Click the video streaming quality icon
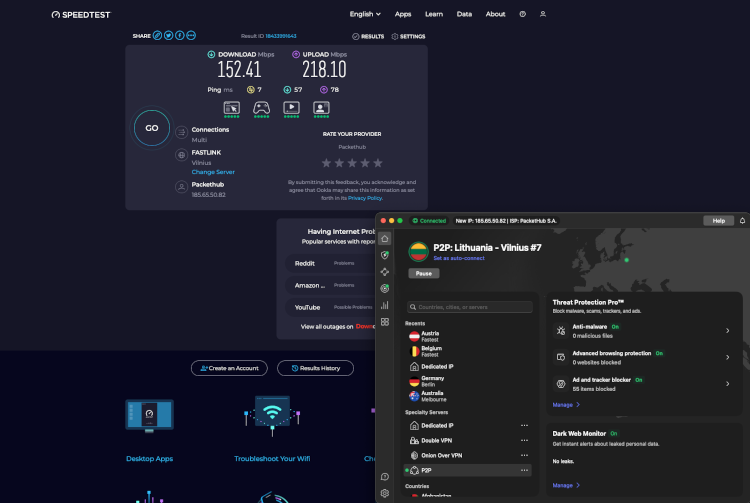 click(291, 109)
